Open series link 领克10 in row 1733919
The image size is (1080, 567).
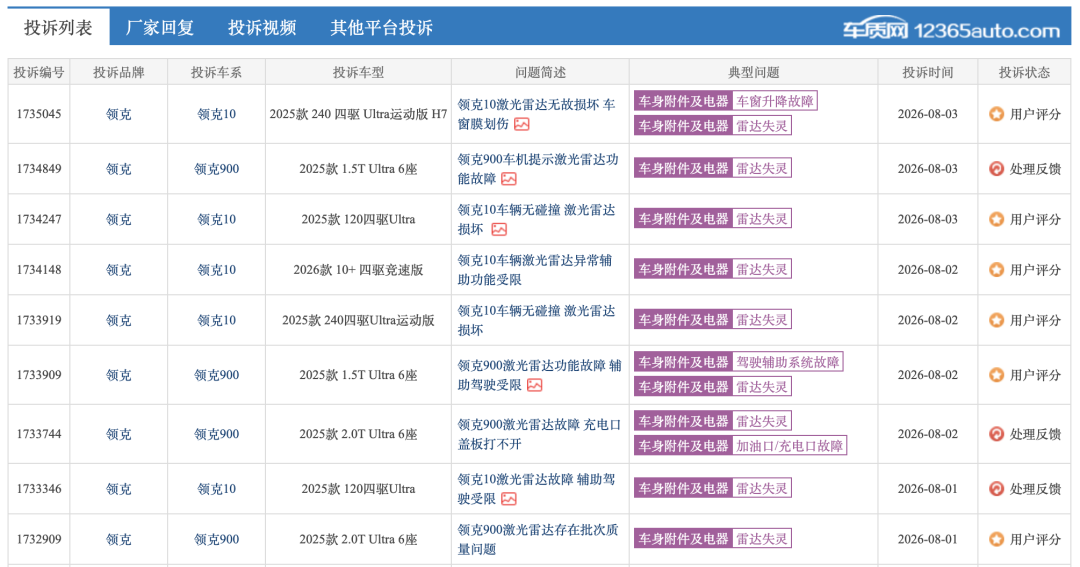[216, 320]
